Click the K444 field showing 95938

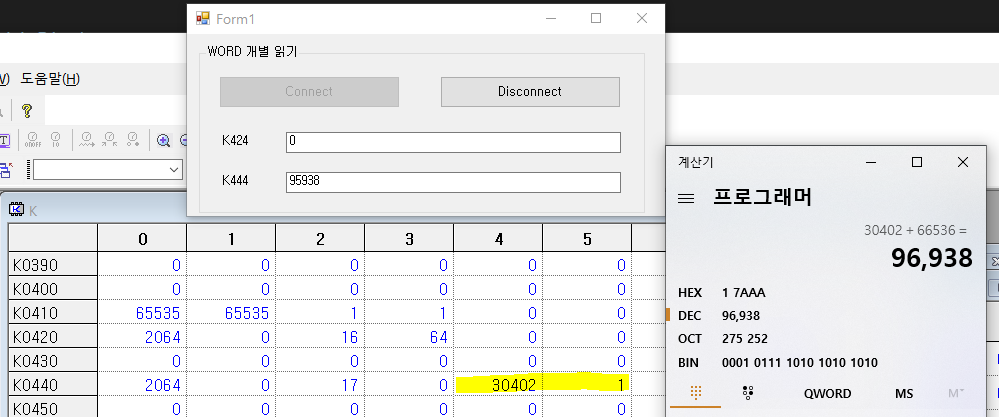point(453,182)
